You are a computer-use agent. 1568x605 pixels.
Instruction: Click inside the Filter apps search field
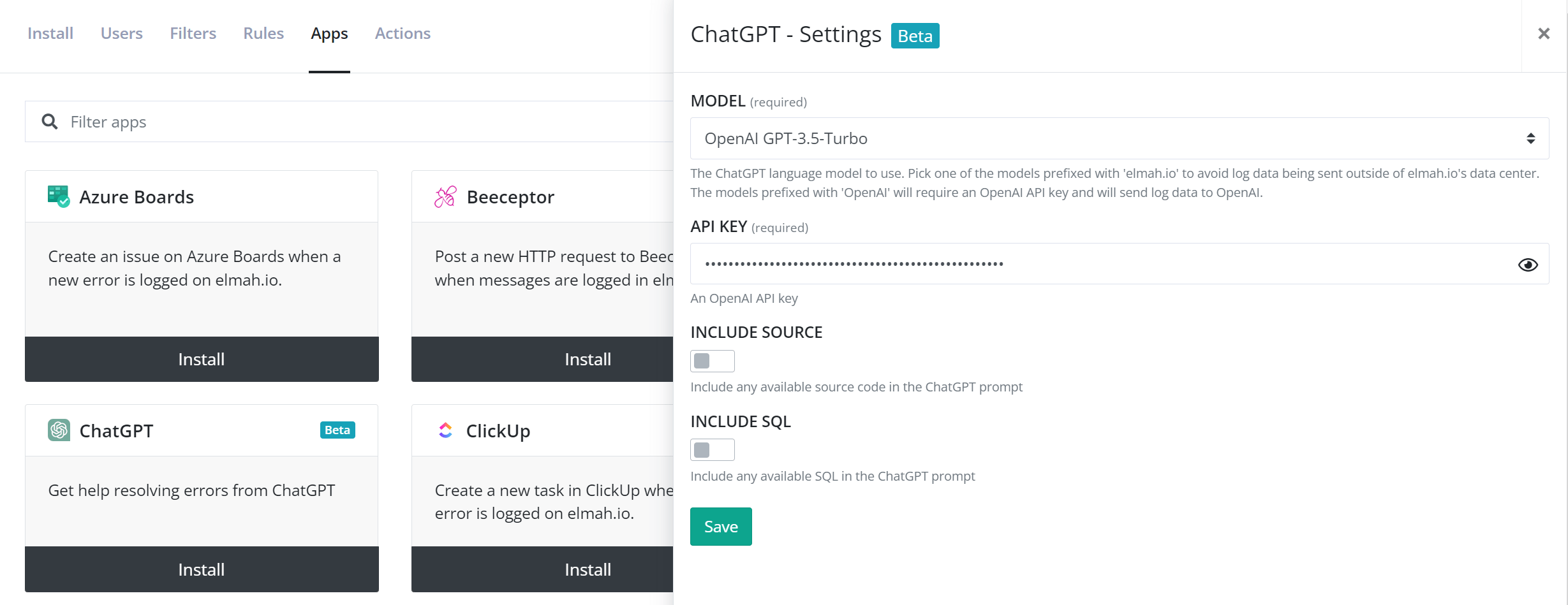(x=255, y=121)
